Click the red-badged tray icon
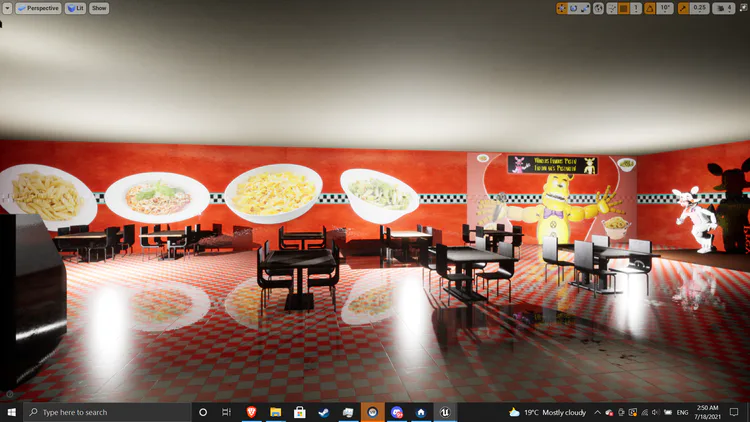This screenshot has height=422, width=750. (609, 412)
